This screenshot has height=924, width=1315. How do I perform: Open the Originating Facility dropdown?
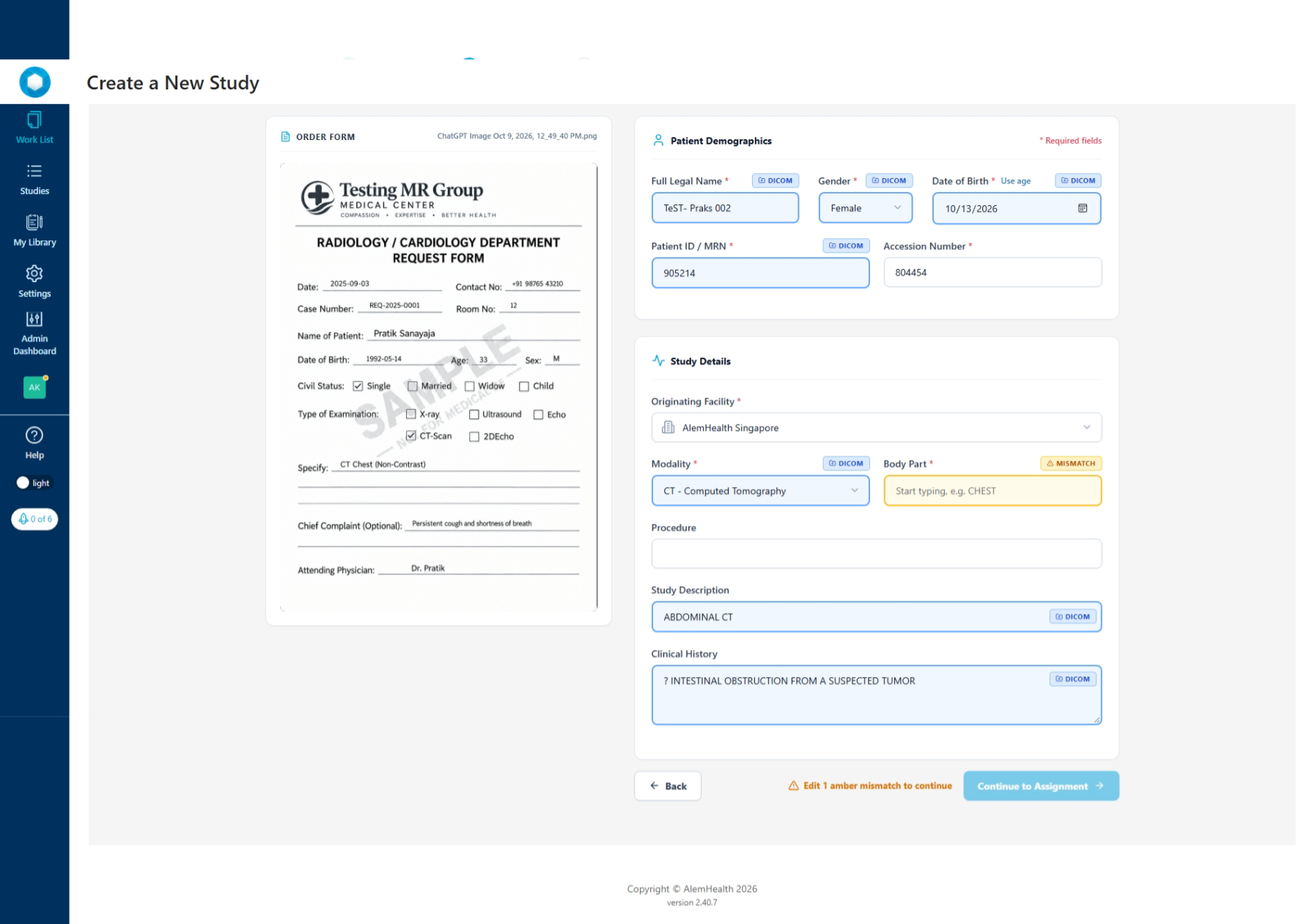pos(876,428)
